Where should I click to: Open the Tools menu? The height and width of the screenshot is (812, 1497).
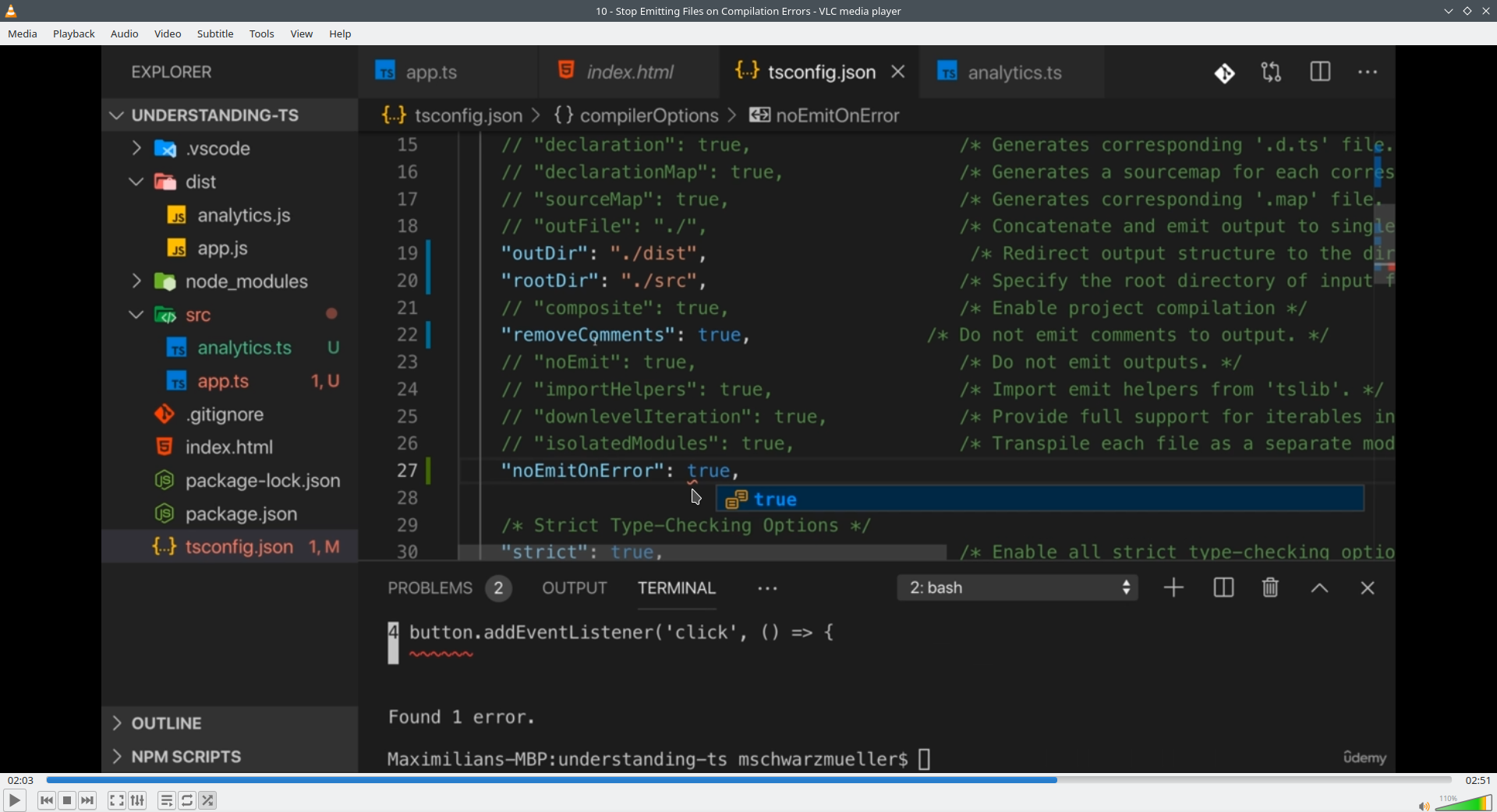(262, 34)
